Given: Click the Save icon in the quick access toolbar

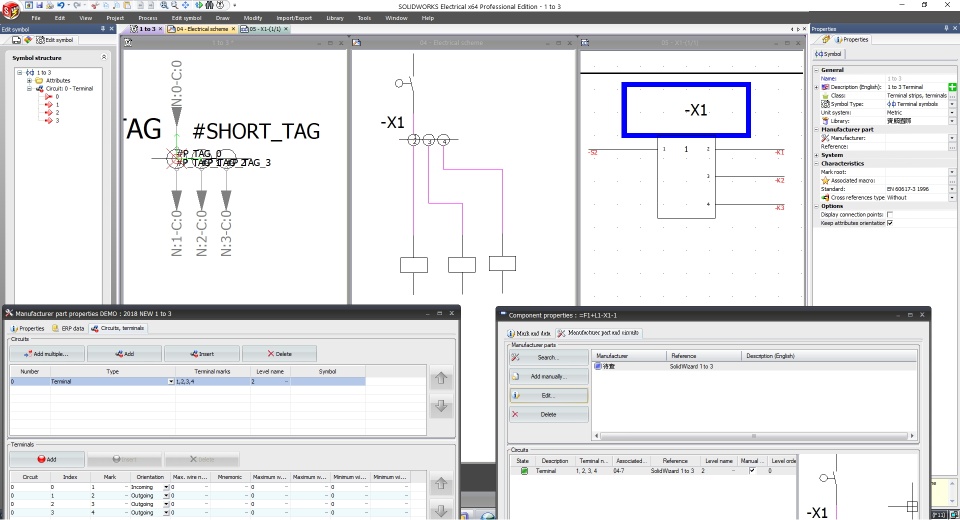Looking at the screenshot, I should coord(39,5).
